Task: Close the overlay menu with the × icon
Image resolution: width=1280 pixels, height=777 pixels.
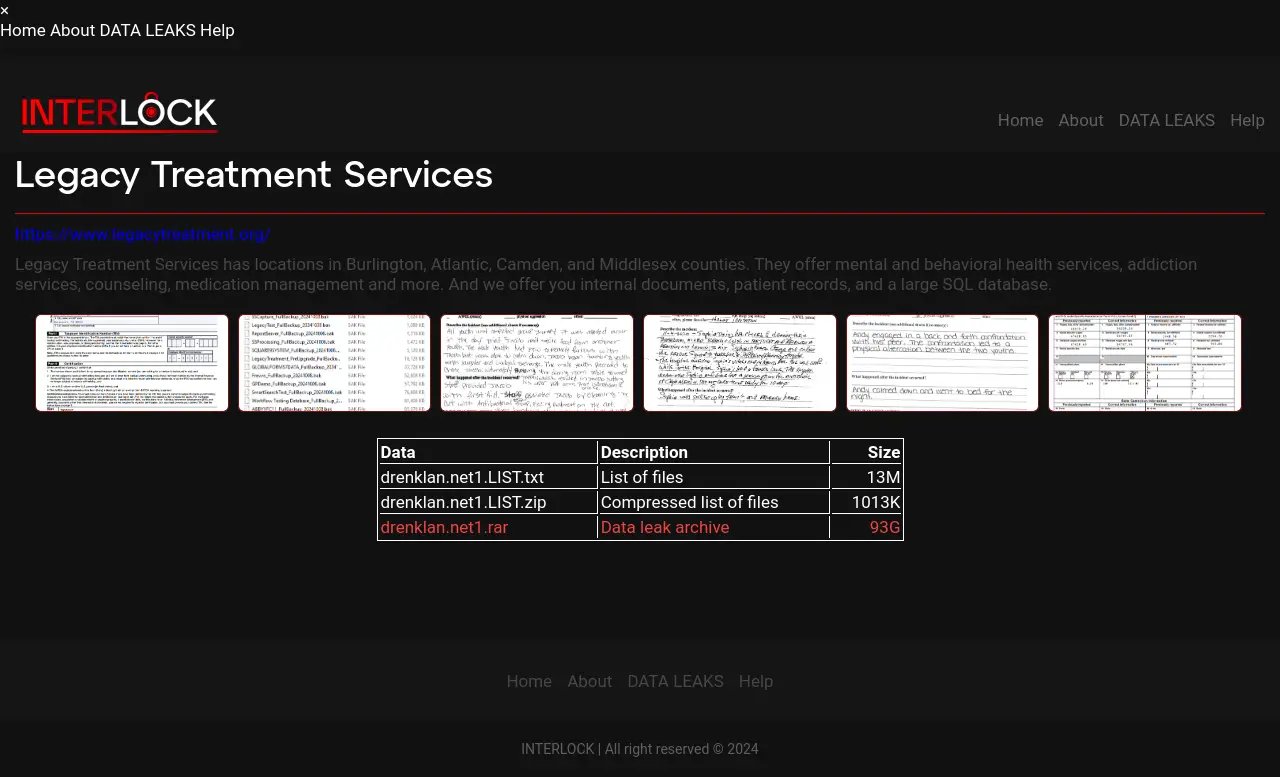Action: tap(5, 10)
